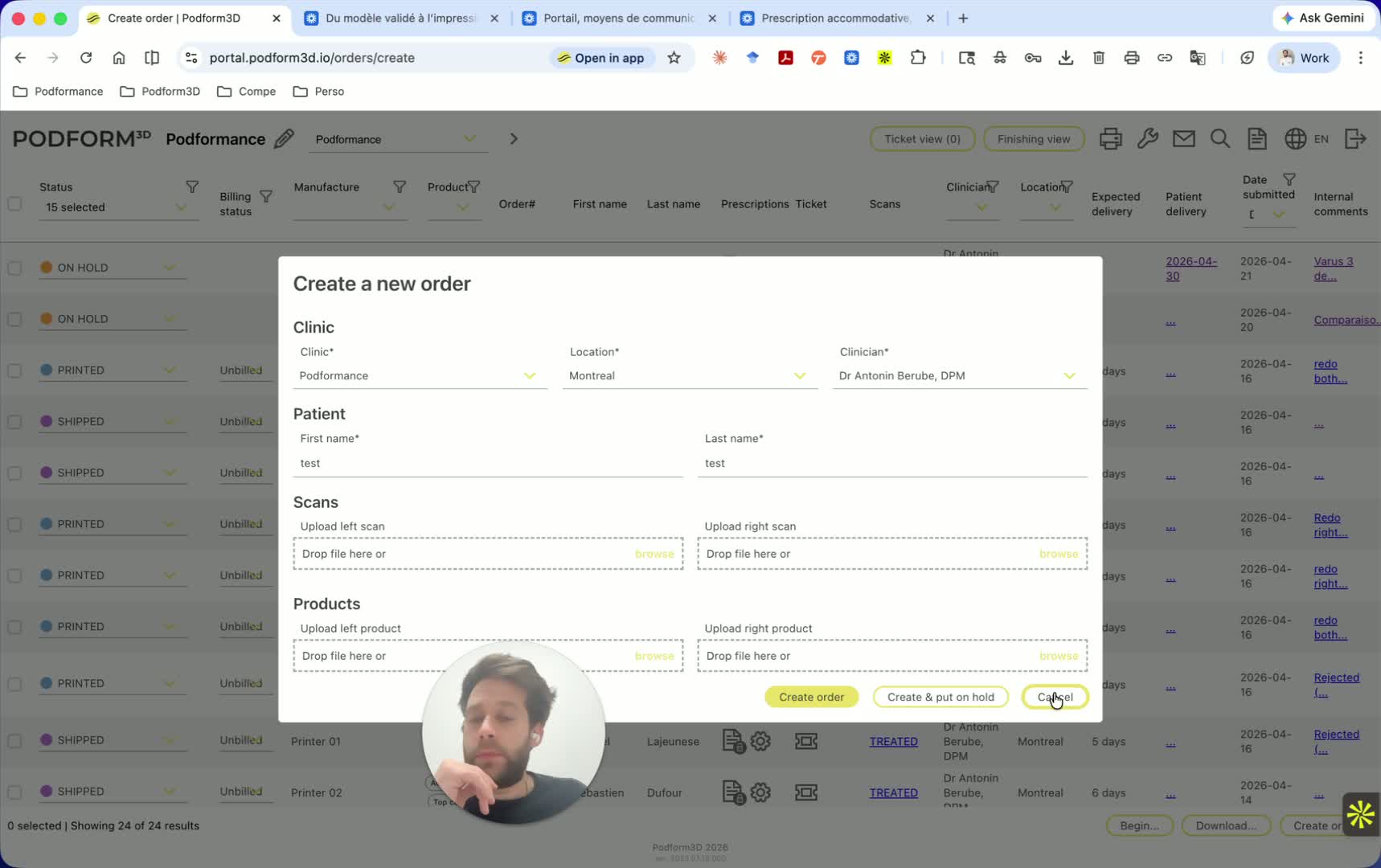The height and width of the screenshot is (868, 1381).
Task: Click the search magnifier in Podform header
Action: (1219, 139)
